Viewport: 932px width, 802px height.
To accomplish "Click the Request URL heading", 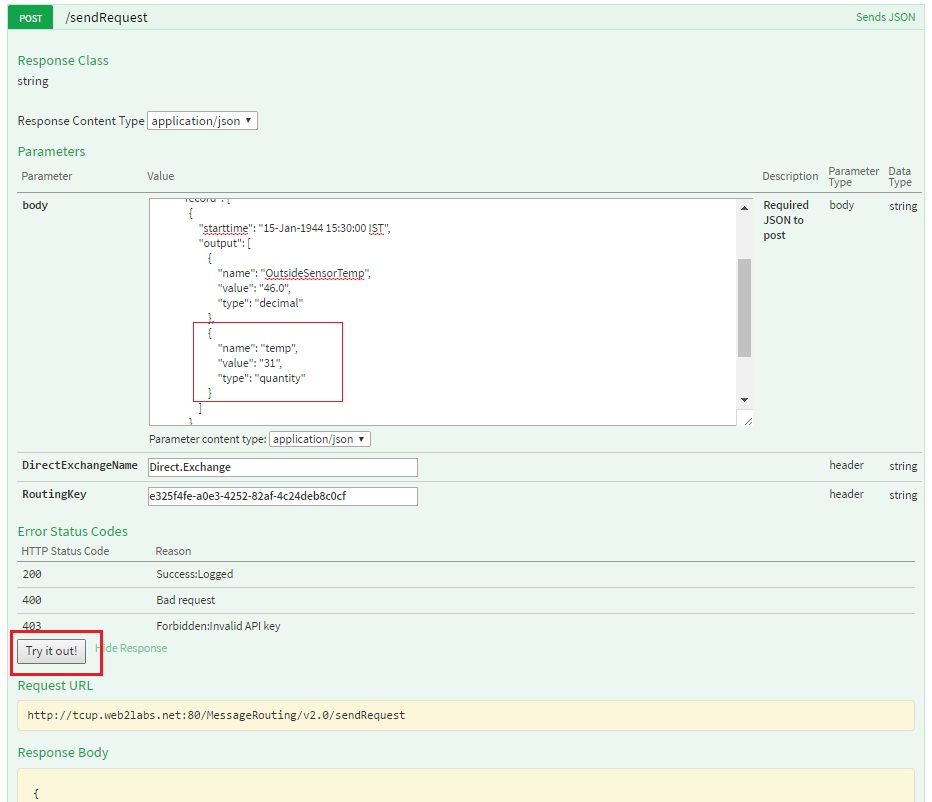I will (x=55, y=685).
